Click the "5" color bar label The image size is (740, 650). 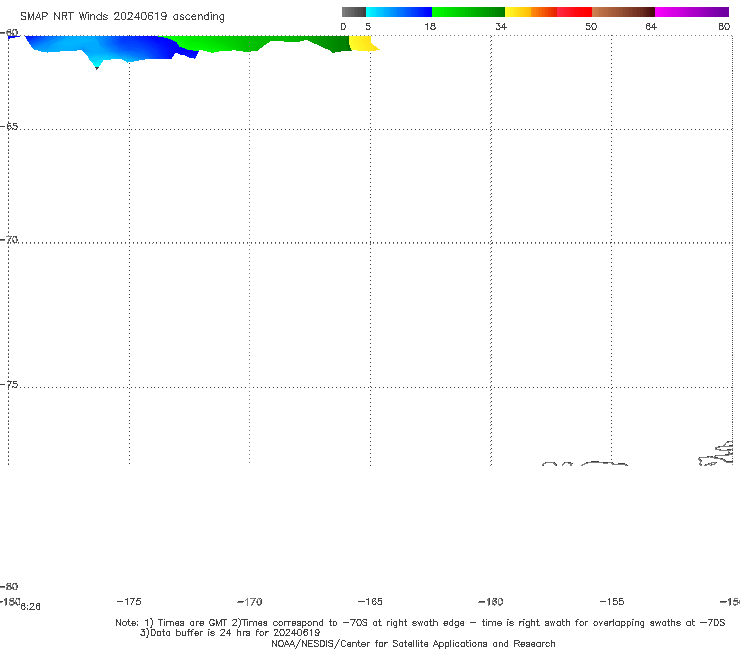368,26
